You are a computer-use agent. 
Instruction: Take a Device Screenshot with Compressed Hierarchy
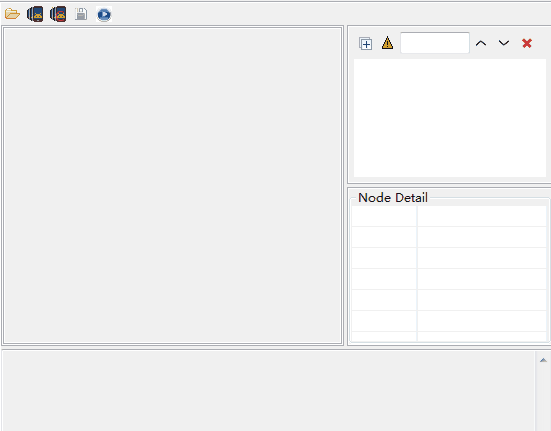(x=58, y=14)
